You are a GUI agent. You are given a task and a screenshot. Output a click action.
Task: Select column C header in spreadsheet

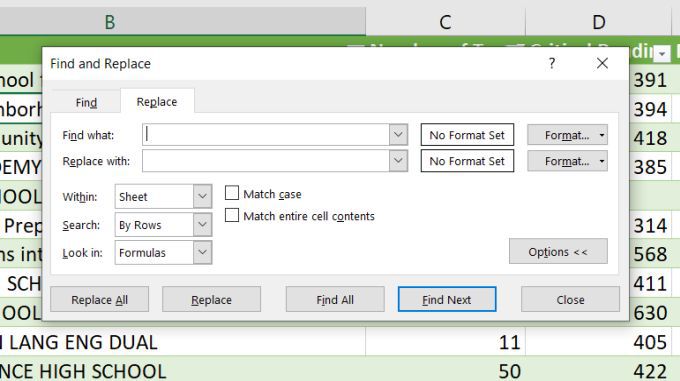445,21
